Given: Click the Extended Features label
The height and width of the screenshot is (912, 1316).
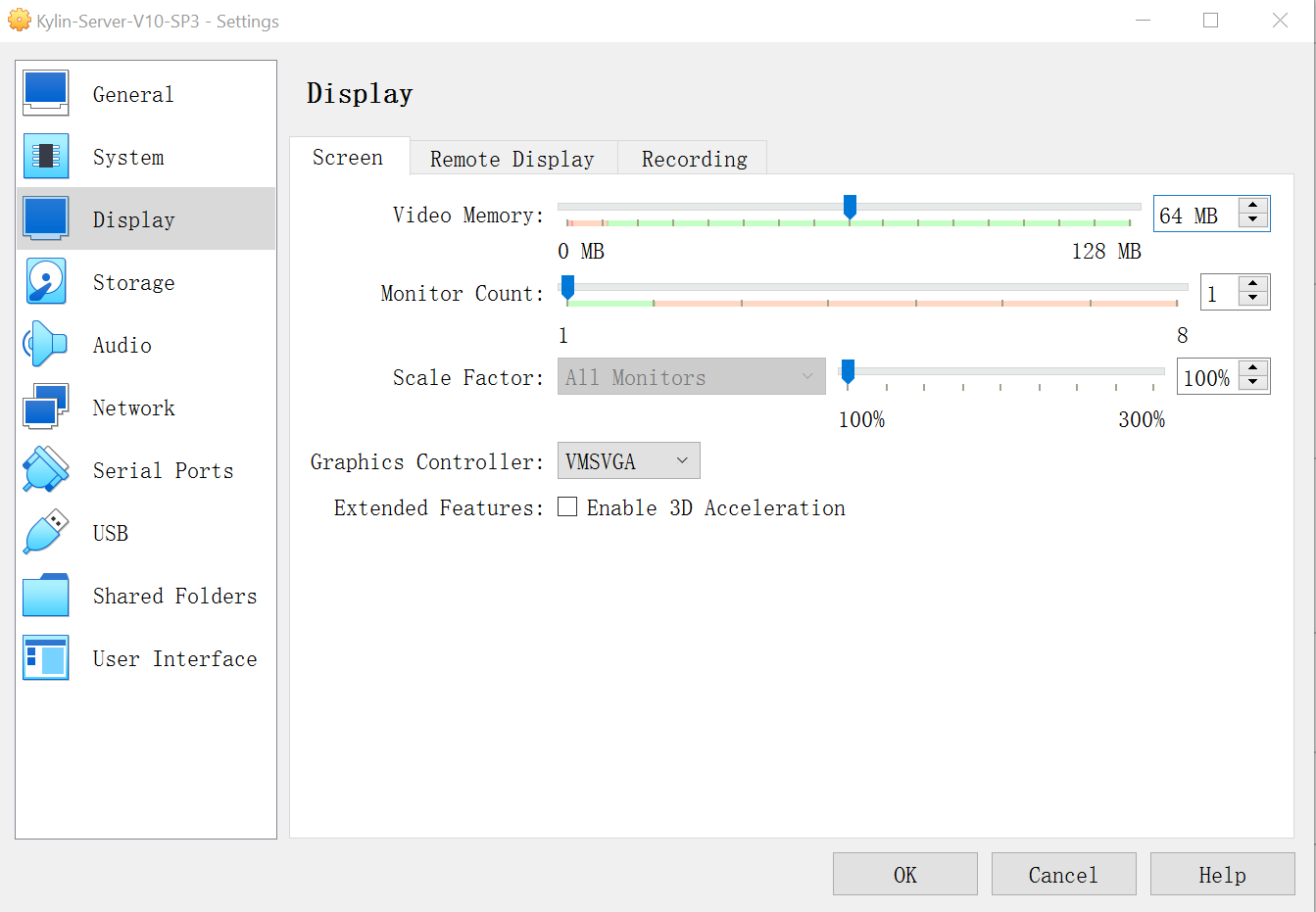Looking at the screenshot, I should tap(438, 507).
